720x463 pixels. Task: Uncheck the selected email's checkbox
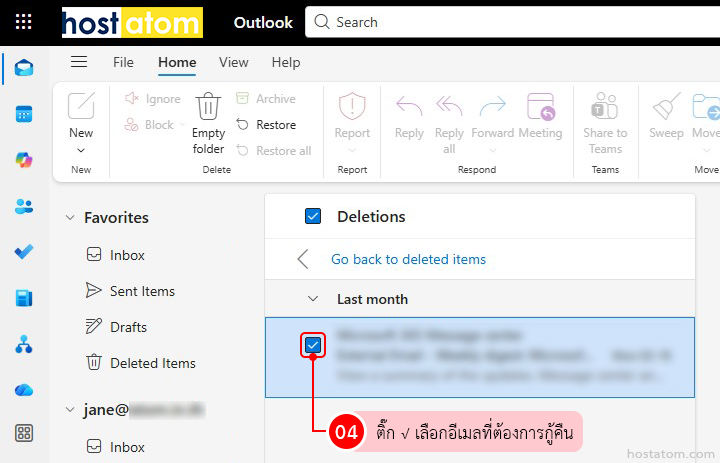click(313, 345)
